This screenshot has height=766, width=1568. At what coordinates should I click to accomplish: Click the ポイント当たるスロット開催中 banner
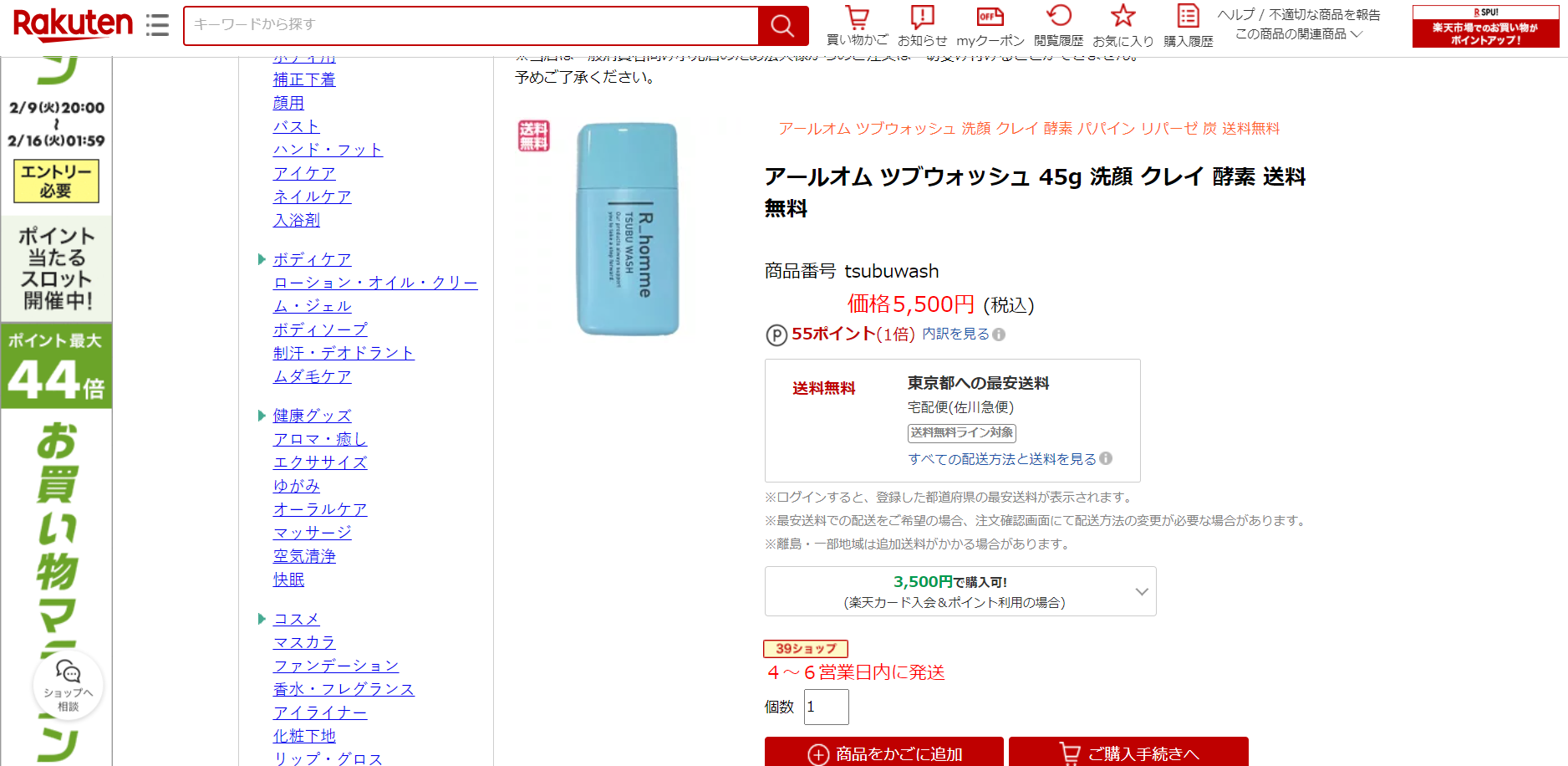(56, 268)
